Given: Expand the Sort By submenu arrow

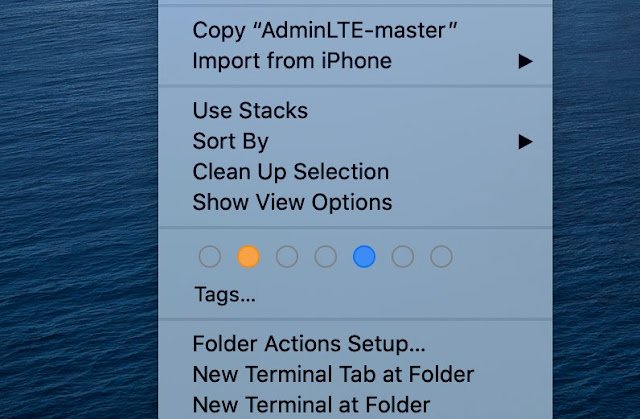Looking at the screenshot, I should coord(525,141).
